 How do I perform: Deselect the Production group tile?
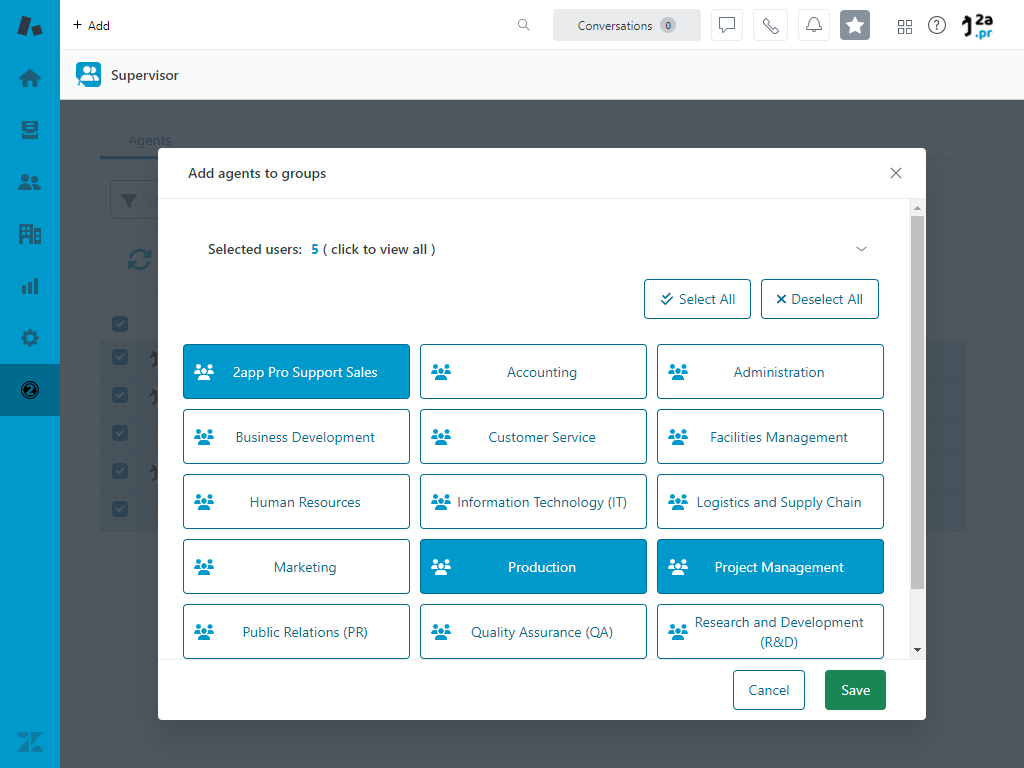click(533, 566)
